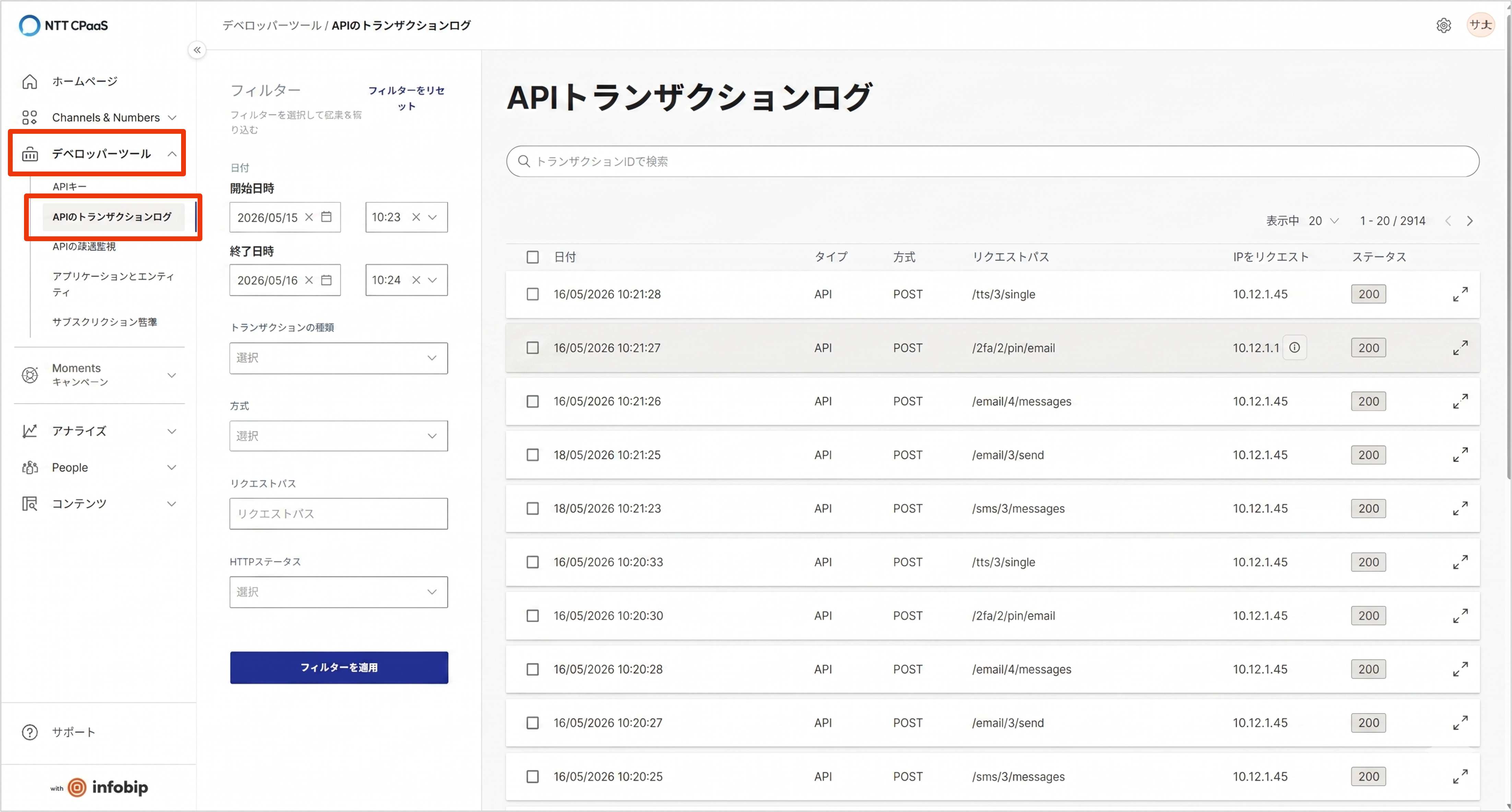Screen dimensions: 1512x812
Task: Open the HTTPステータス dropdown
Action: (339, 592)
